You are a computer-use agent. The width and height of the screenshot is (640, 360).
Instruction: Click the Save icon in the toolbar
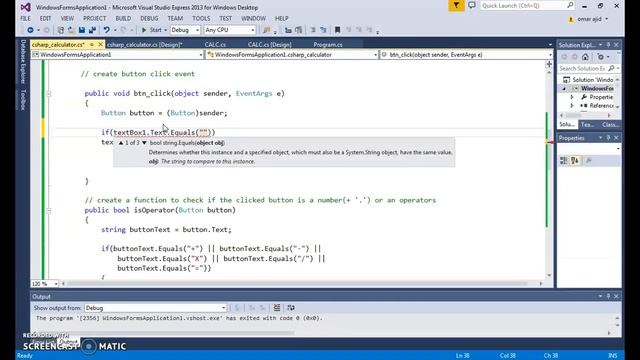click(x=82, y=30)
